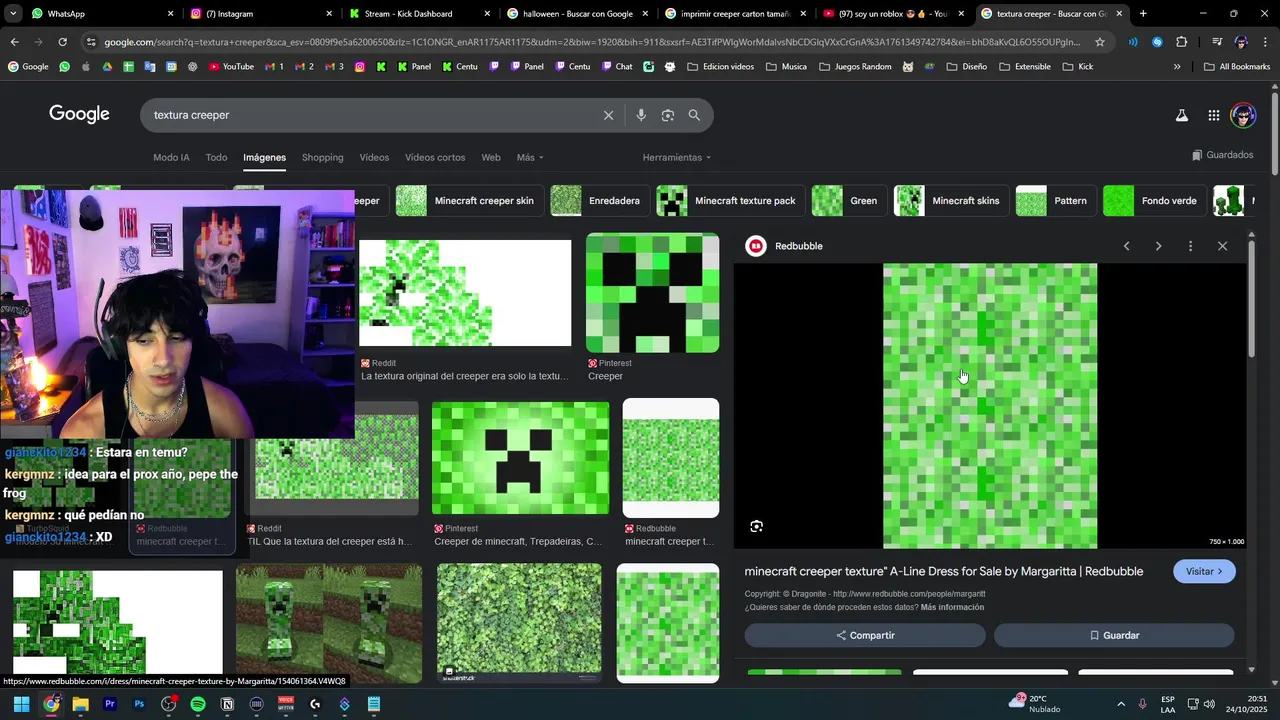Switch to the Modo IA tab

171,157
